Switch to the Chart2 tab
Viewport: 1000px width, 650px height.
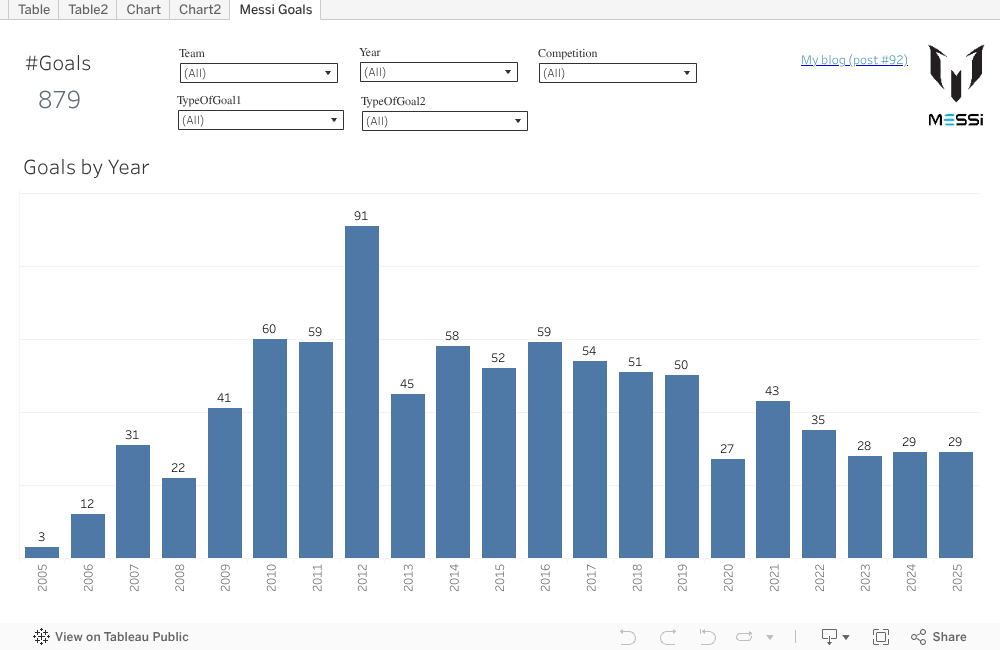(x=200, y=10)
